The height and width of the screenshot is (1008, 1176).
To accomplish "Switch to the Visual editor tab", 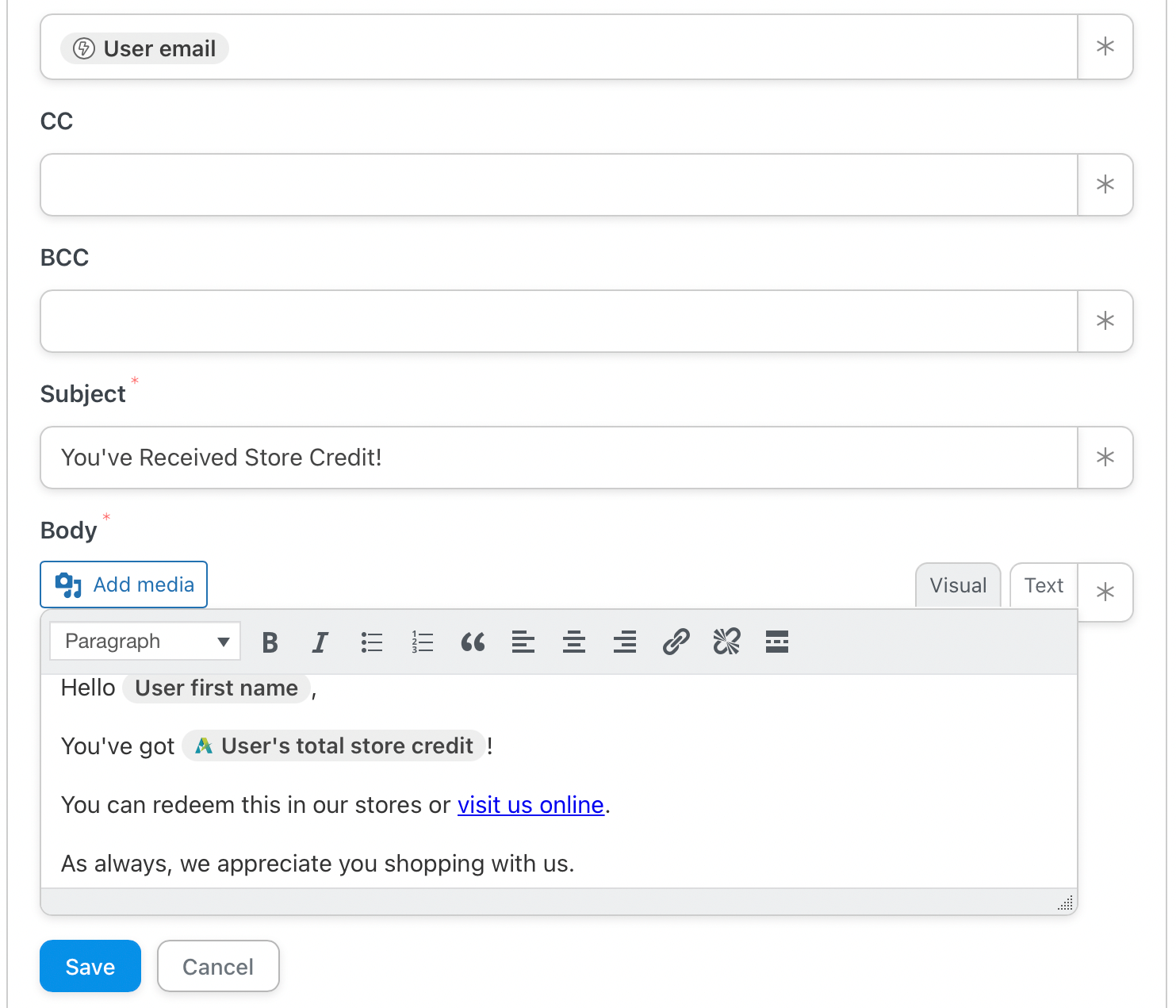I will tap(958, 585).
